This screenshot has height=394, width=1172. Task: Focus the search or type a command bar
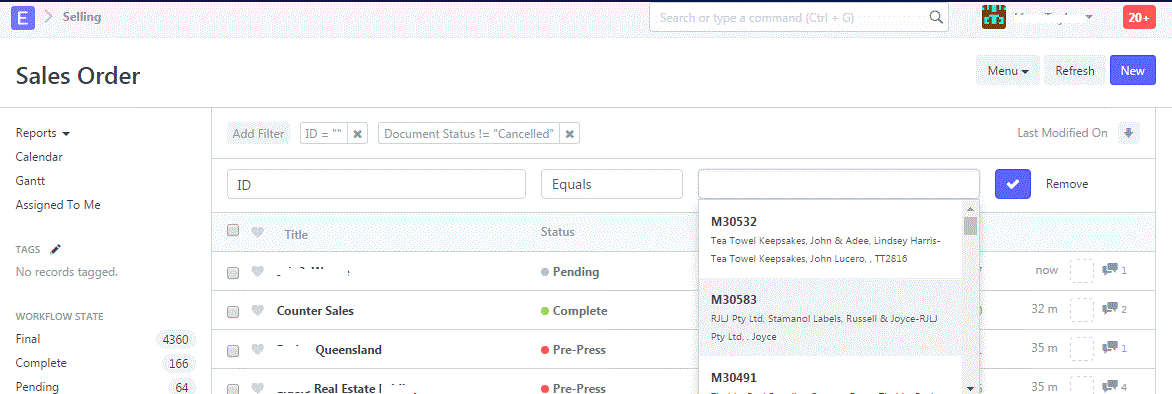[798, 17]
